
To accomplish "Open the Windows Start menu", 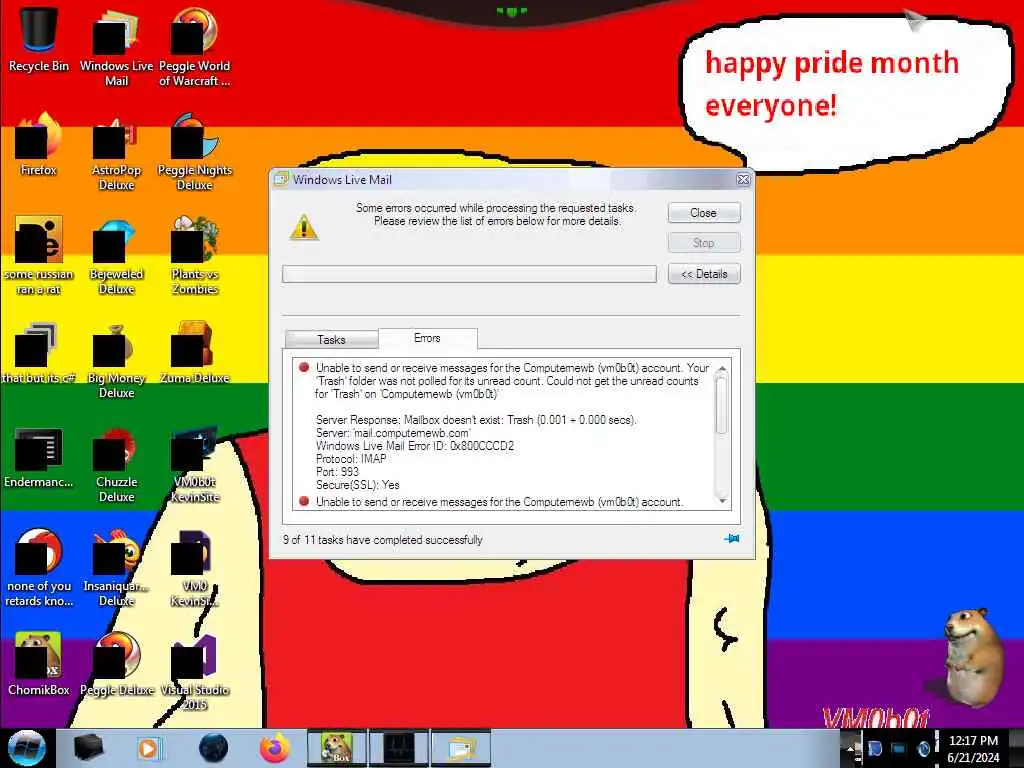I will [x=26, y=748].
